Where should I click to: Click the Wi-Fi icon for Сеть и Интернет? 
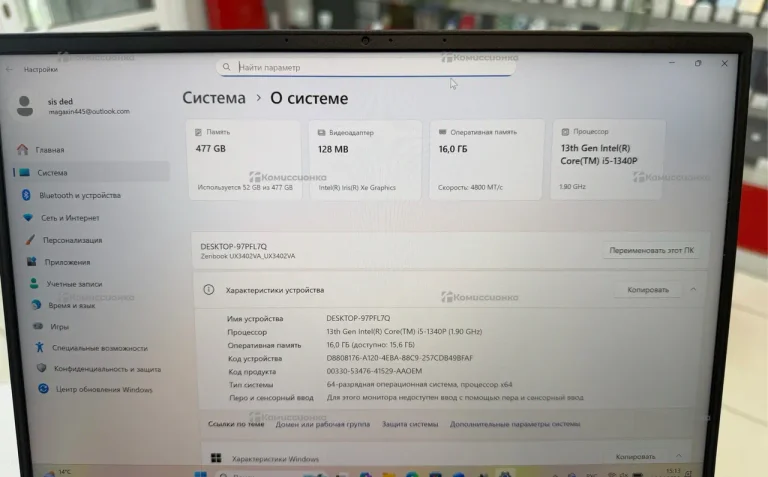[27, 217]
